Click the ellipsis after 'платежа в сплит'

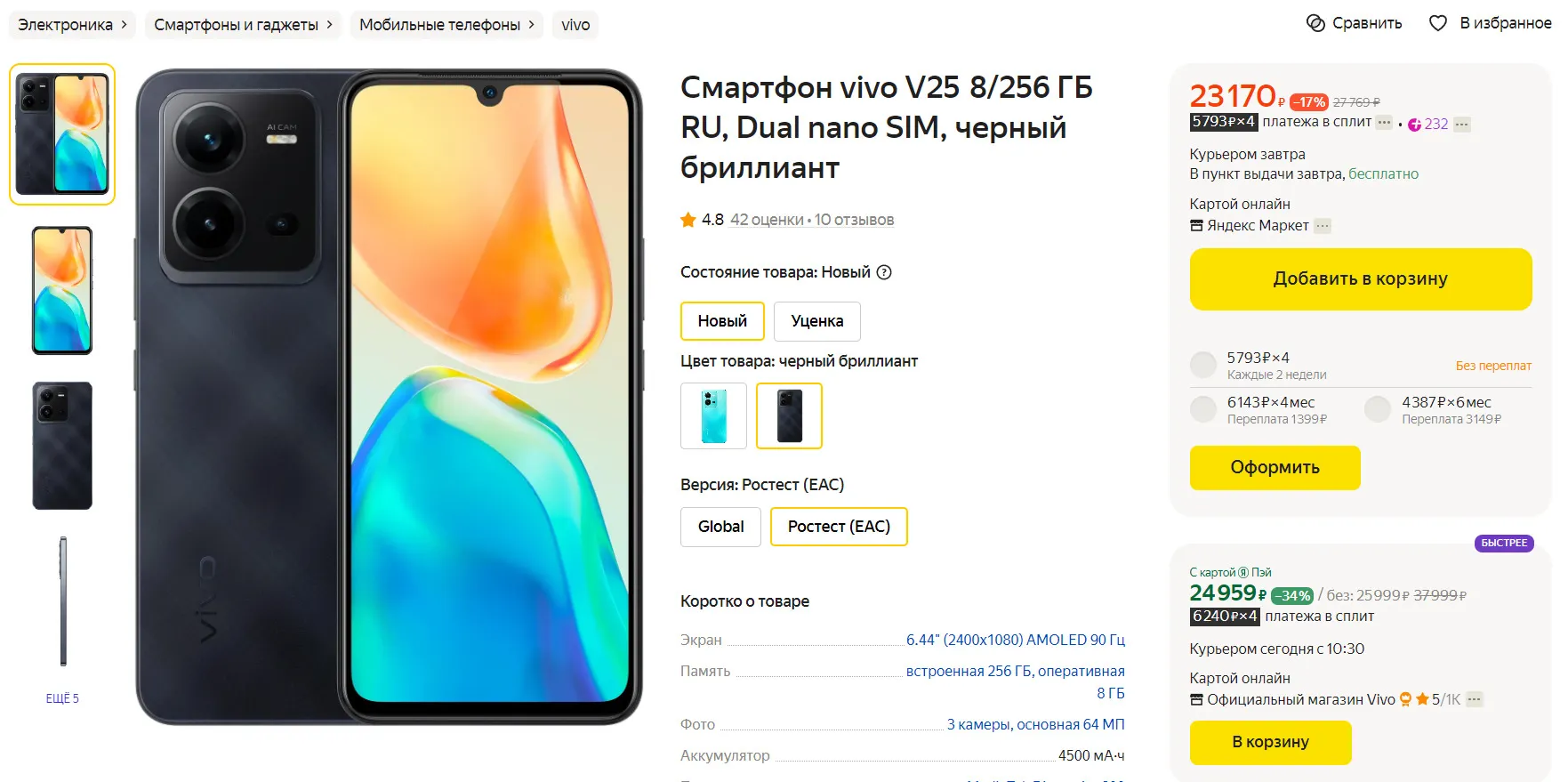[1384, 123]
